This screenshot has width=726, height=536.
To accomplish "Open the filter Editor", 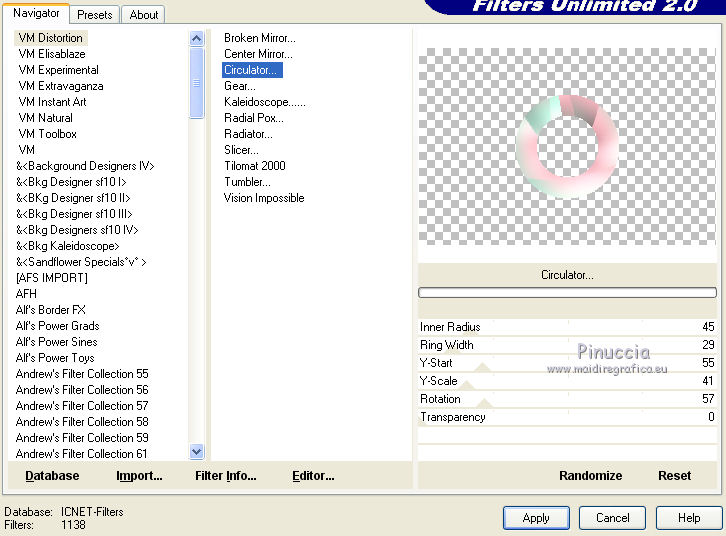I will click(x=313, y=476).
